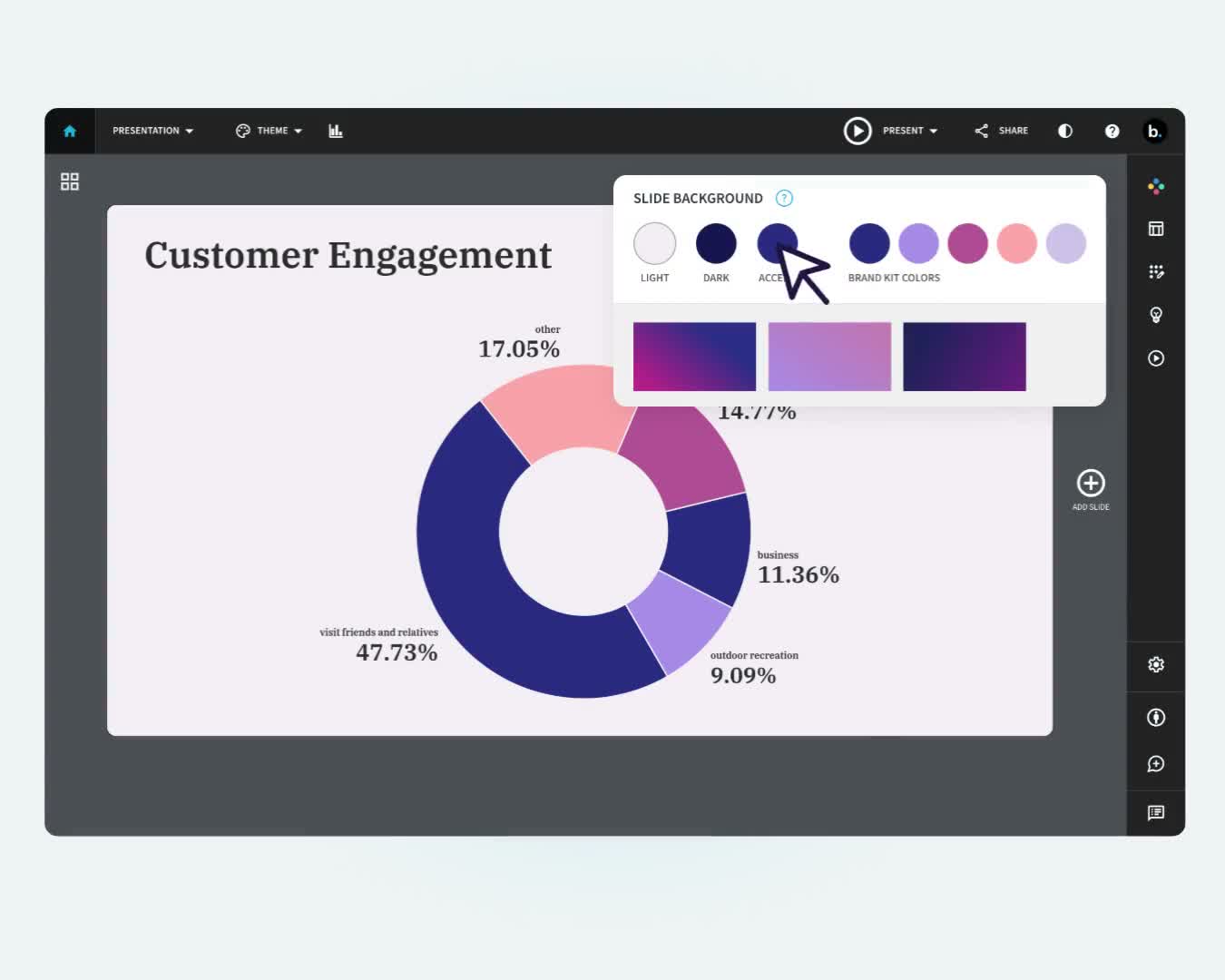Open the Theme dropdown menu
Viewport: 1225px width, 980px height.
[x=269, y=131]
